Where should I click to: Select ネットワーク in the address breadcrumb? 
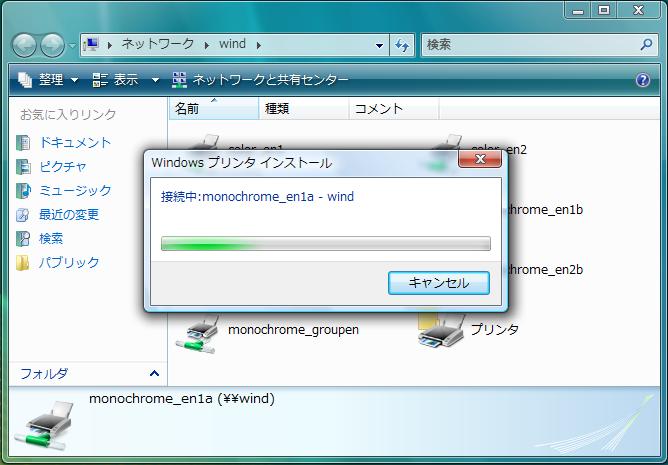pyautogui.click(x=158, y=44)
